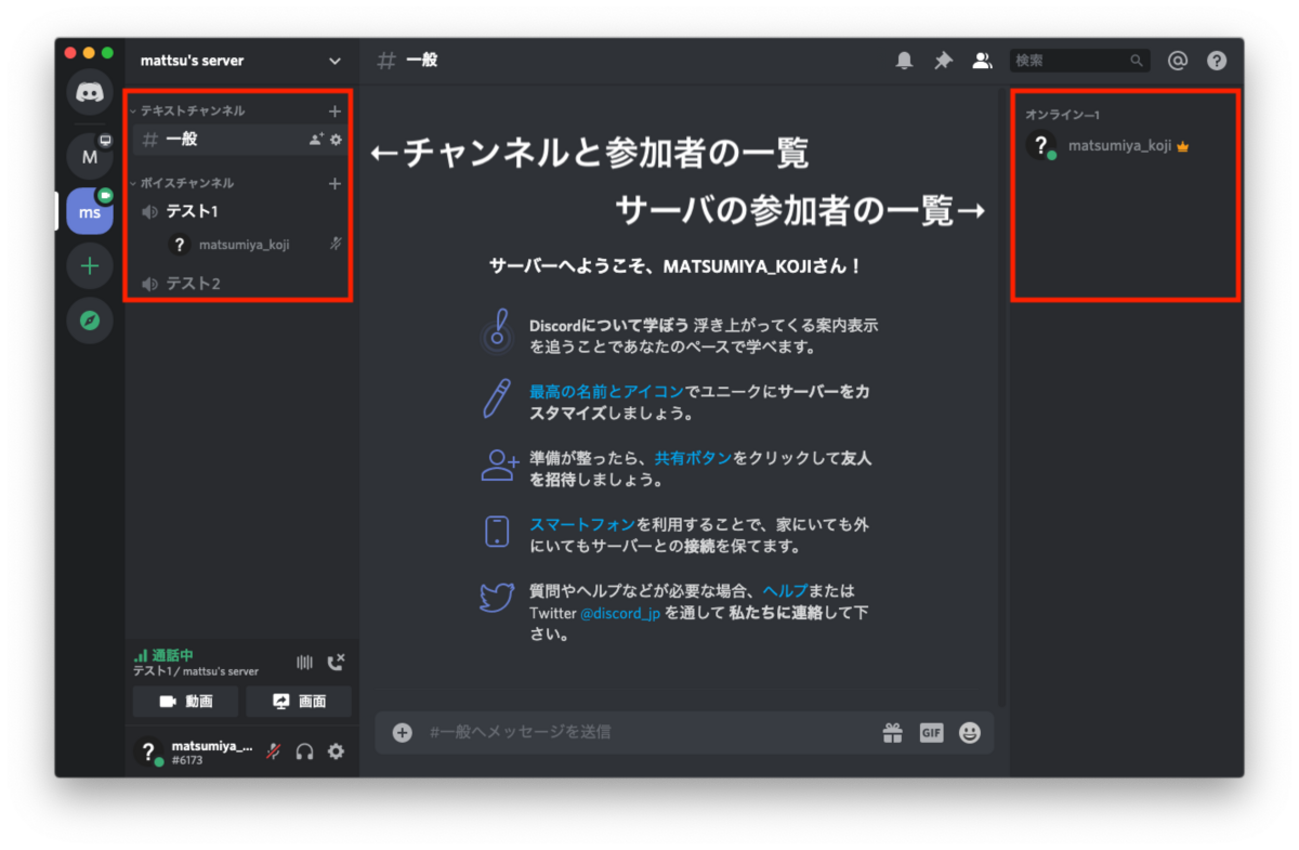The height and width of the screenshot is (850, 1299).
Task: Open the inbox mentions icon
Action: tap(1177, 60)
